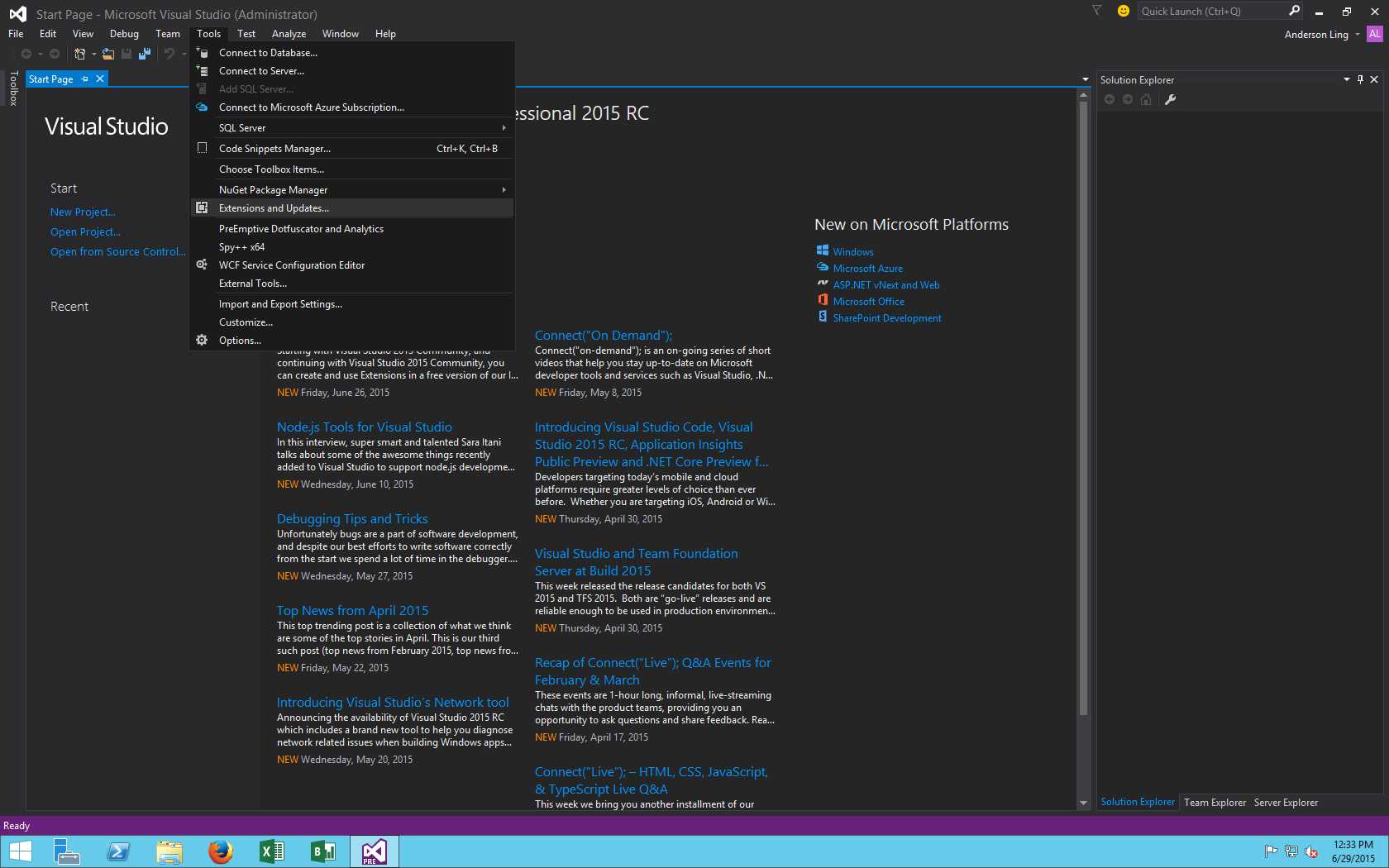Open the New Project dropdown arrow
The width and height of the screenshot is (1389, 868).
(93, 55)
